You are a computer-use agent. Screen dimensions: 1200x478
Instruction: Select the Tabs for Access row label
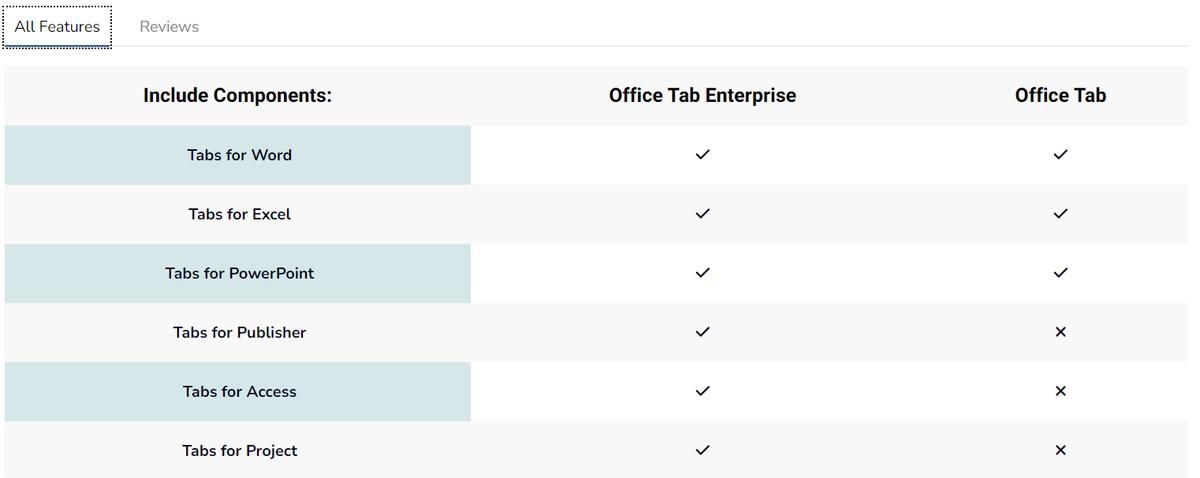point(239,391)
